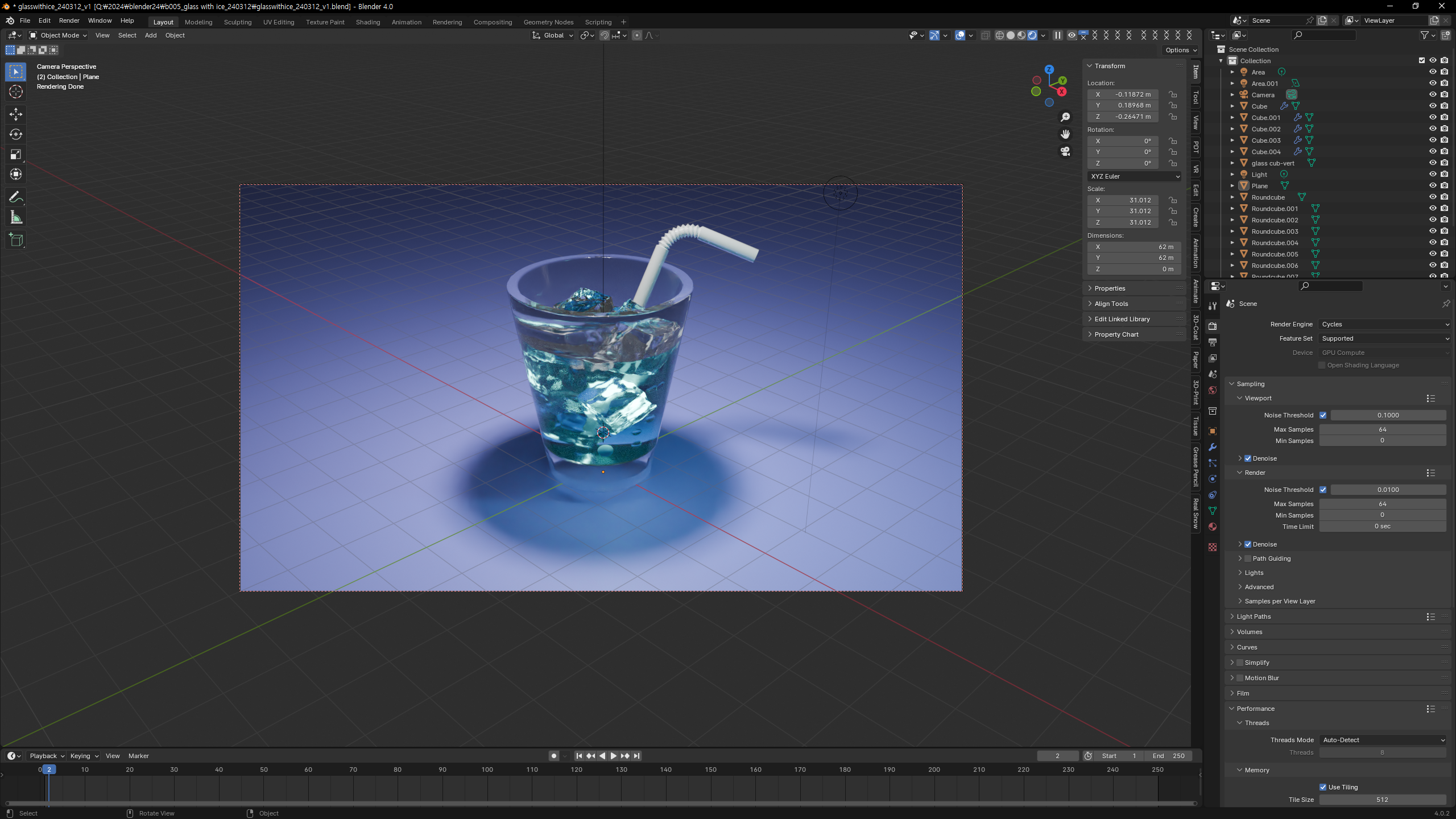Open the Render menu
Viewport: 1456px width, 819px height.
point(69,20)
